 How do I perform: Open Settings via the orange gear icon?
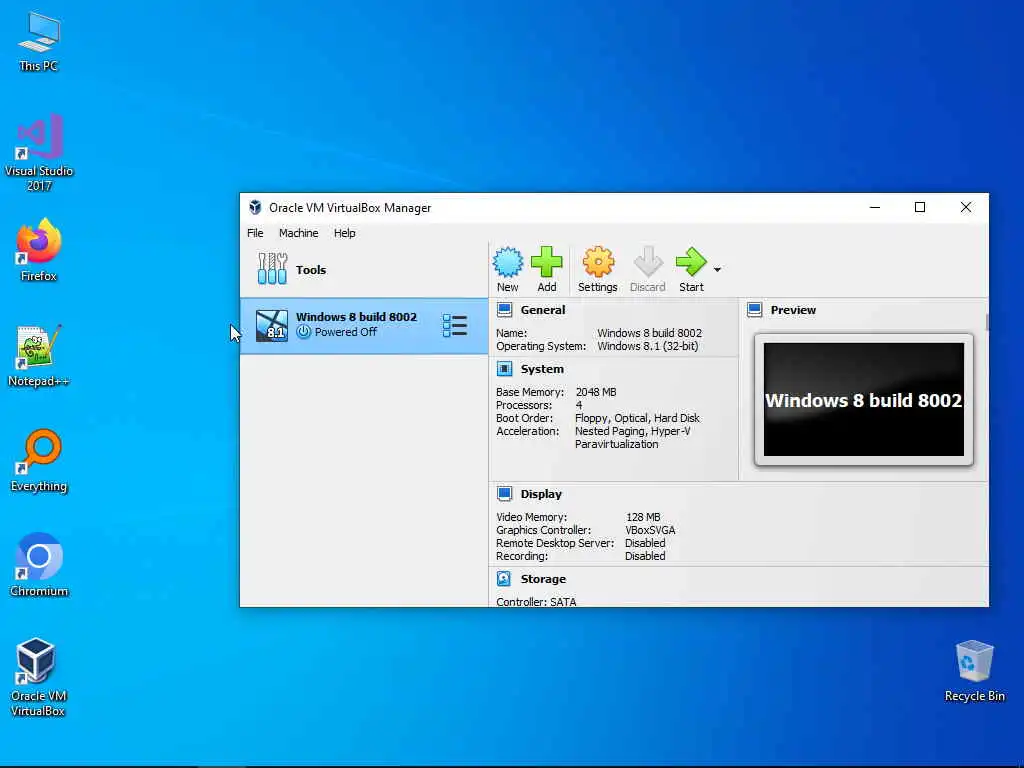click(x=598, y=269)
